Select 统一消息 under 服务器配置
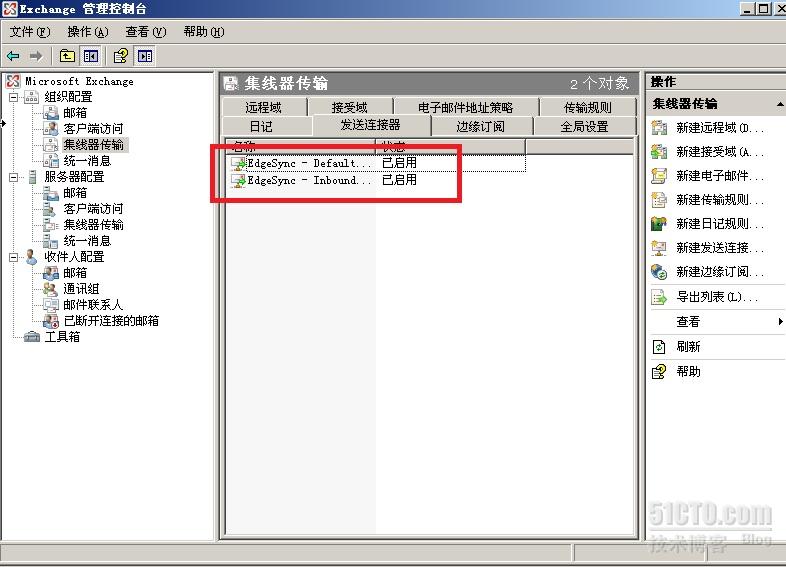 pos(87,241)
